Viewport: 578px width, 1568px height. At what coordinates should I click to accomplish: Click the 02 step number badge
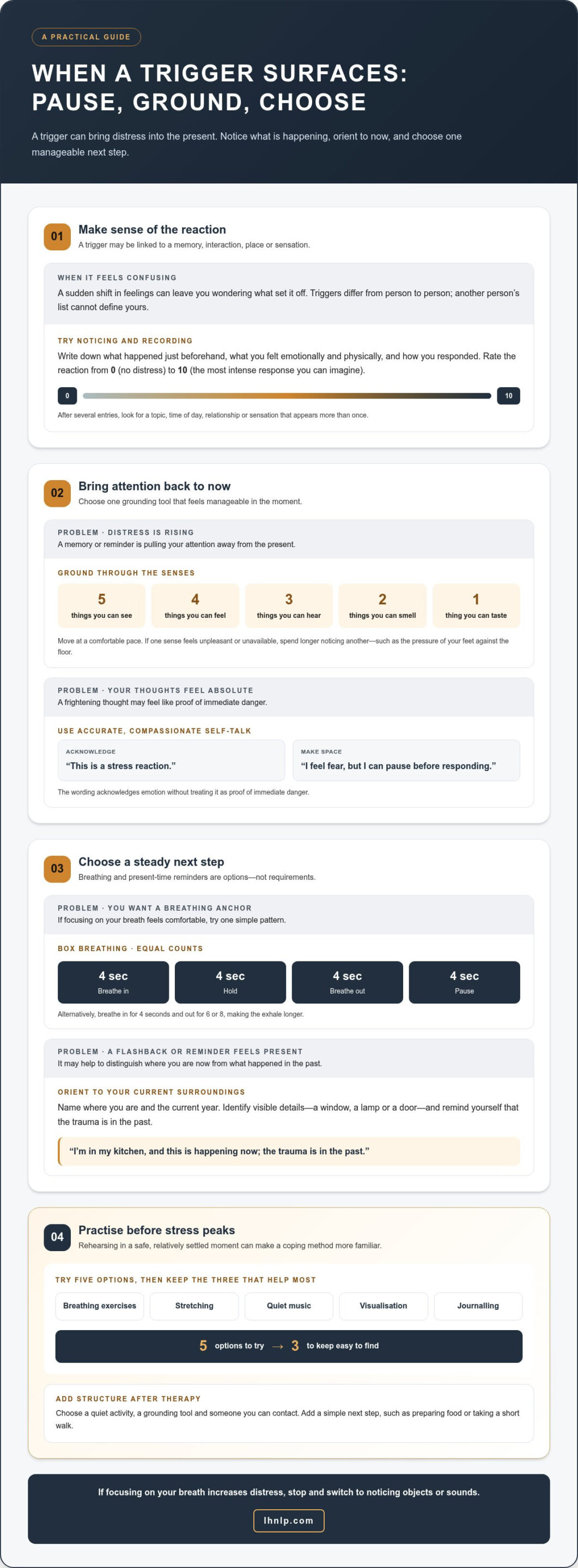tap(57, 493)
